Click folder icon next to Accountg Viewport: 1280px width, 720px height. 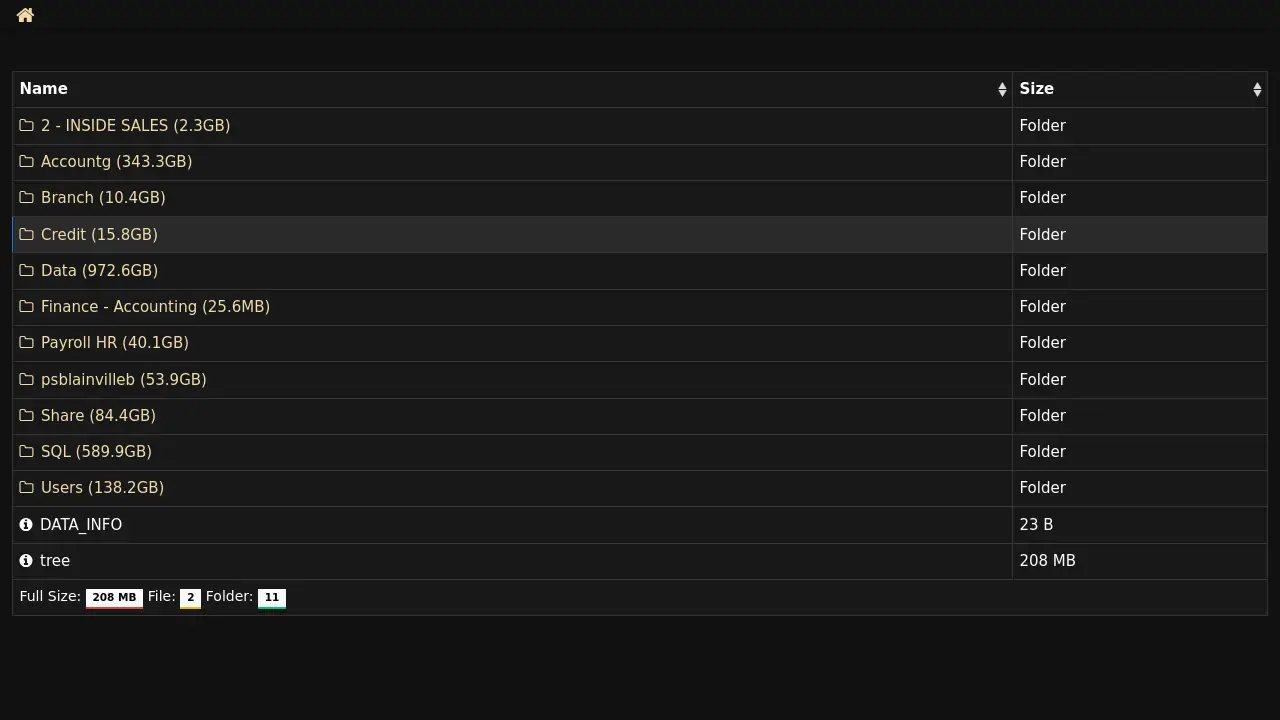27,162
